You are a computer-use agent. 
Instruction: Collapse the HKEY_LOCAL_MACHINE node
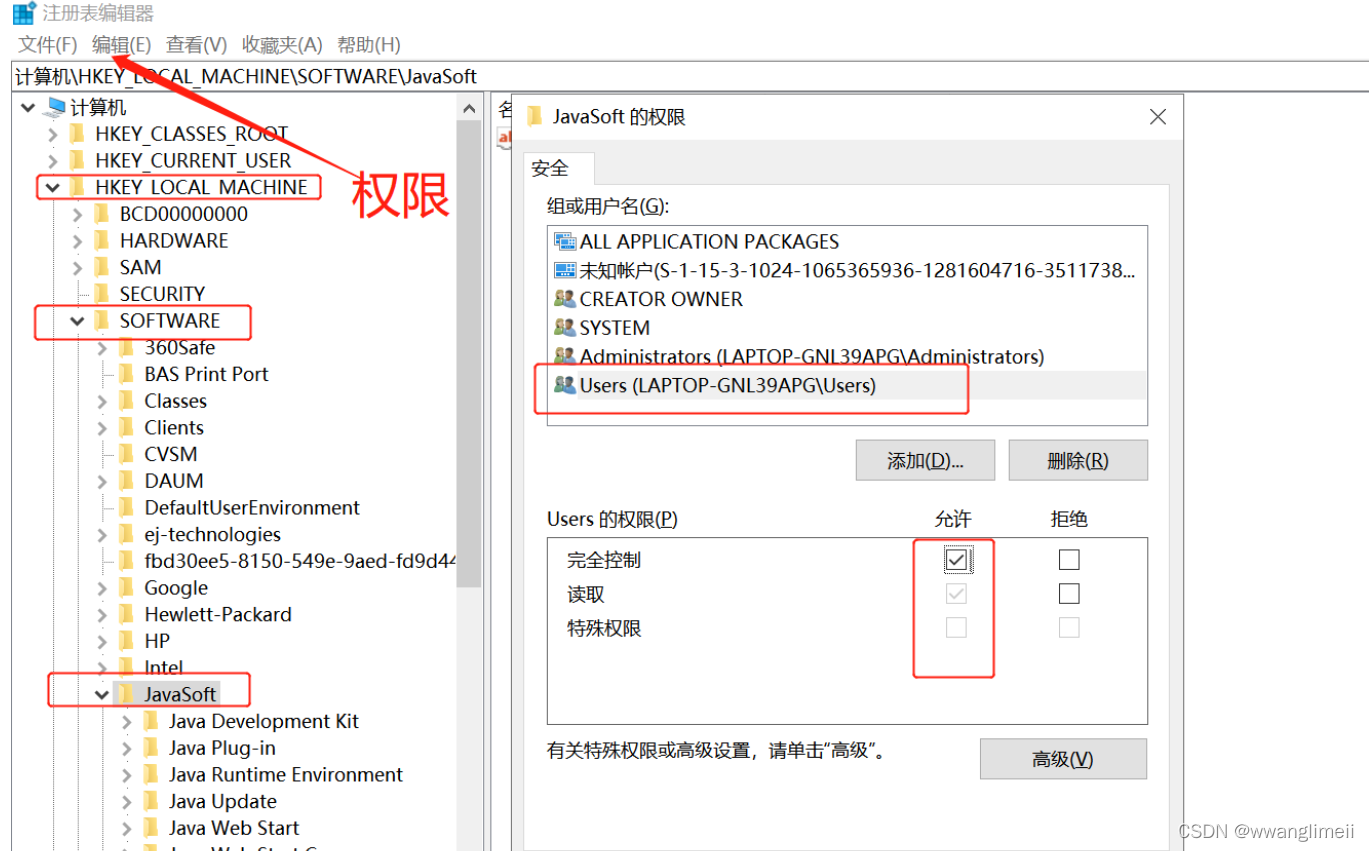pos(53,187)
